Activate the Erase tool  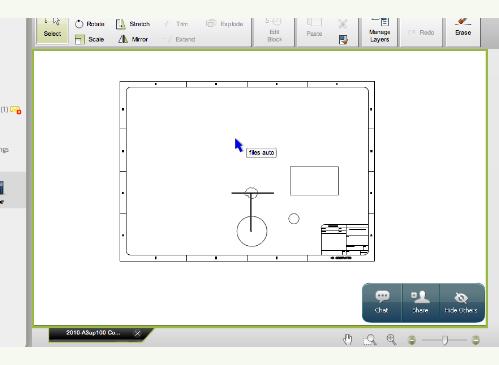coord(463,28)
